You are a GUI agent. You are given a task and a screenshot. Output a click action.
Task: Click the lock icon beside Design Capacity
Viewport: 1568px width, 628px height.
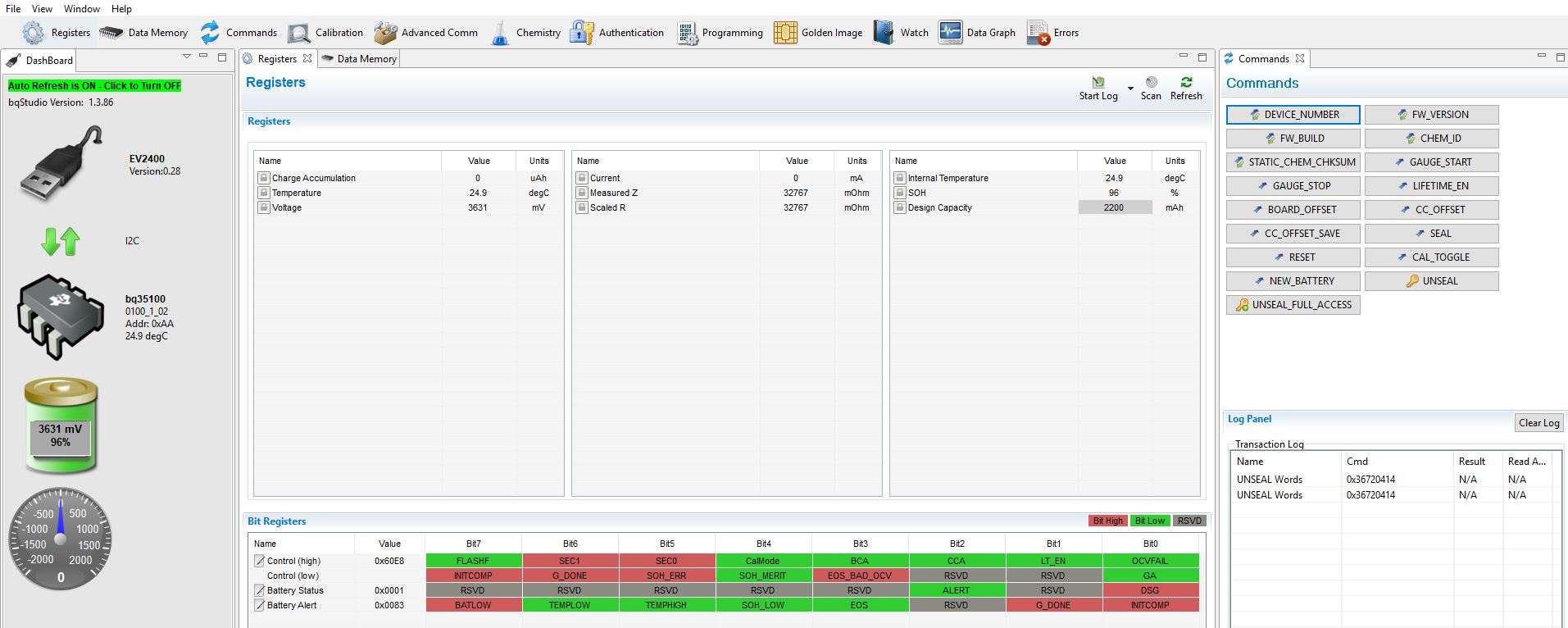900,207
